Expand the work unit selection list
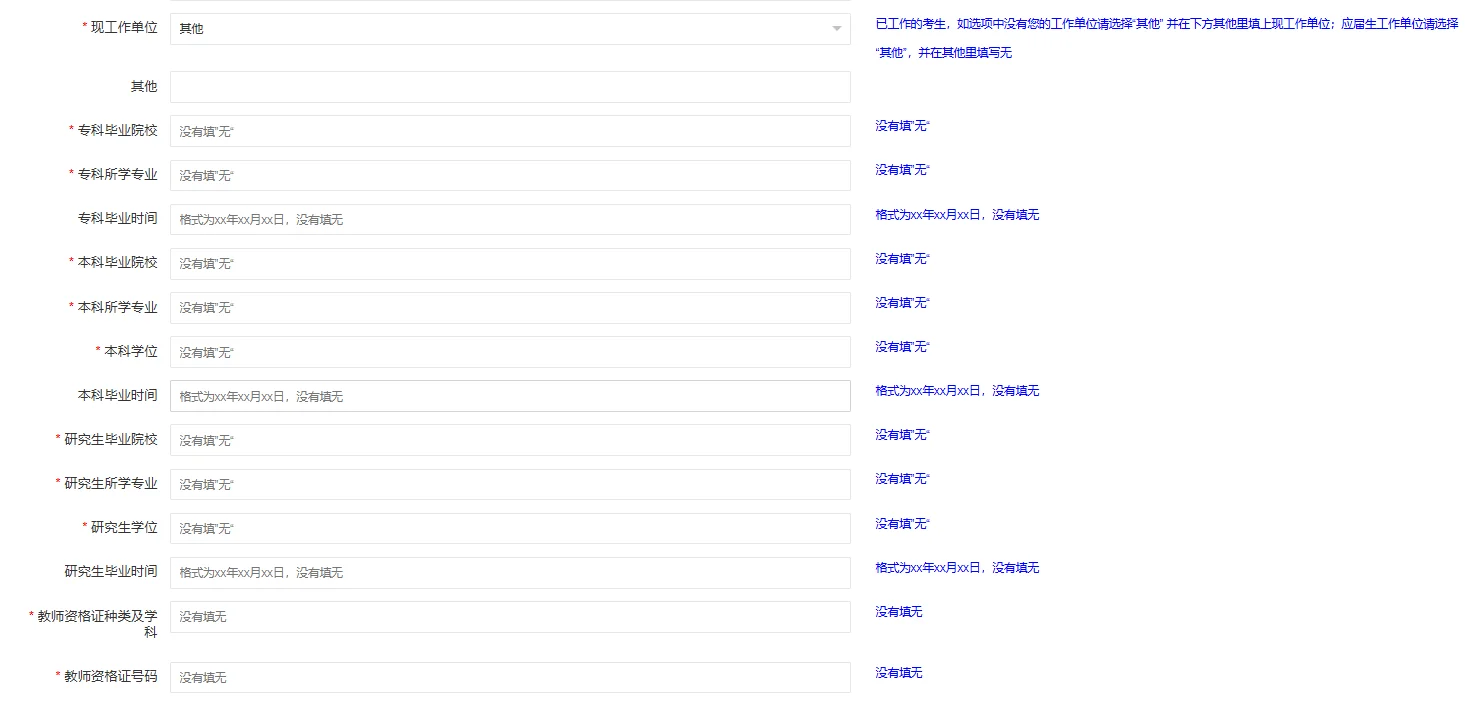The image size is (1474, 701). pos(509,28)
